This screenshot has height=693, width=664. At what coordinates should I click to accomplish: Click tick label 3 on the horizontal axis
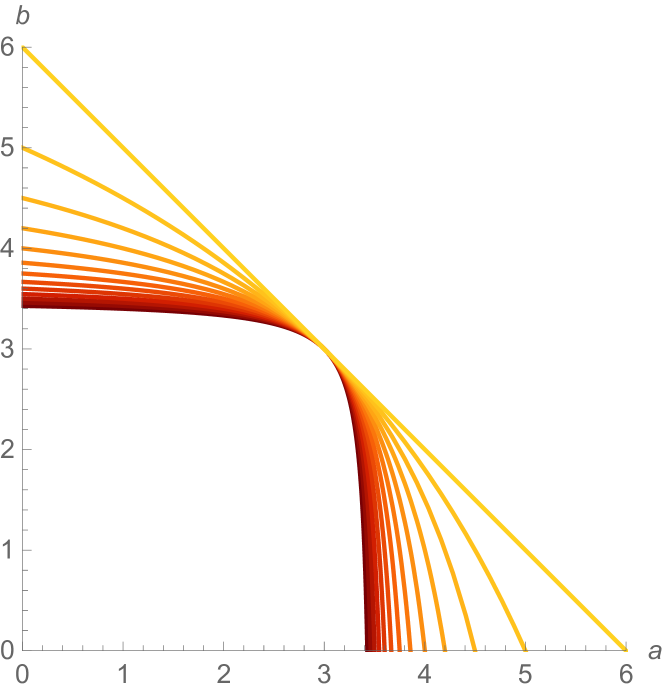coord(324,672)
